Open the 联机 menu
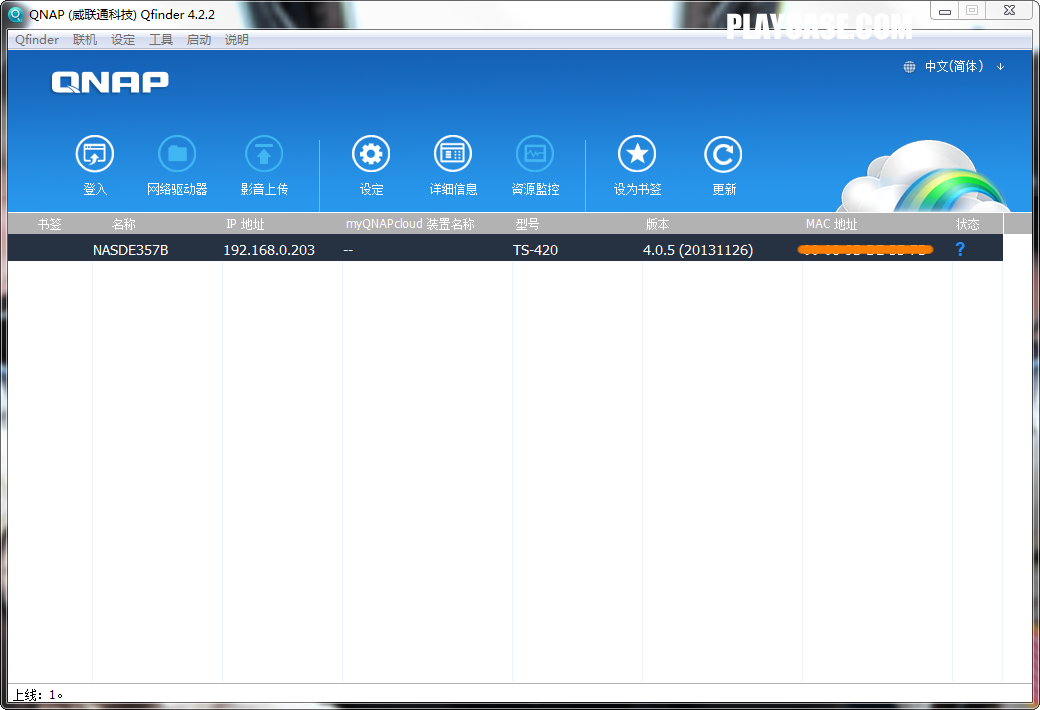 click(85, 40)
